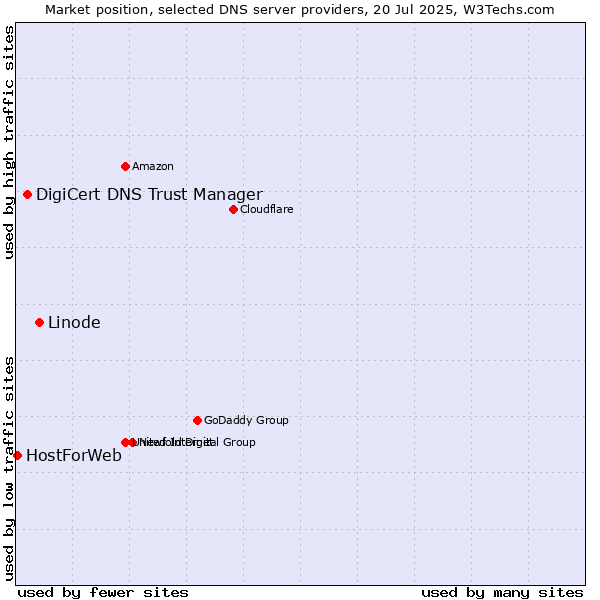Select the GoDaddy Group label
Viewport: 600px width, 600px height.
(246, 420)
